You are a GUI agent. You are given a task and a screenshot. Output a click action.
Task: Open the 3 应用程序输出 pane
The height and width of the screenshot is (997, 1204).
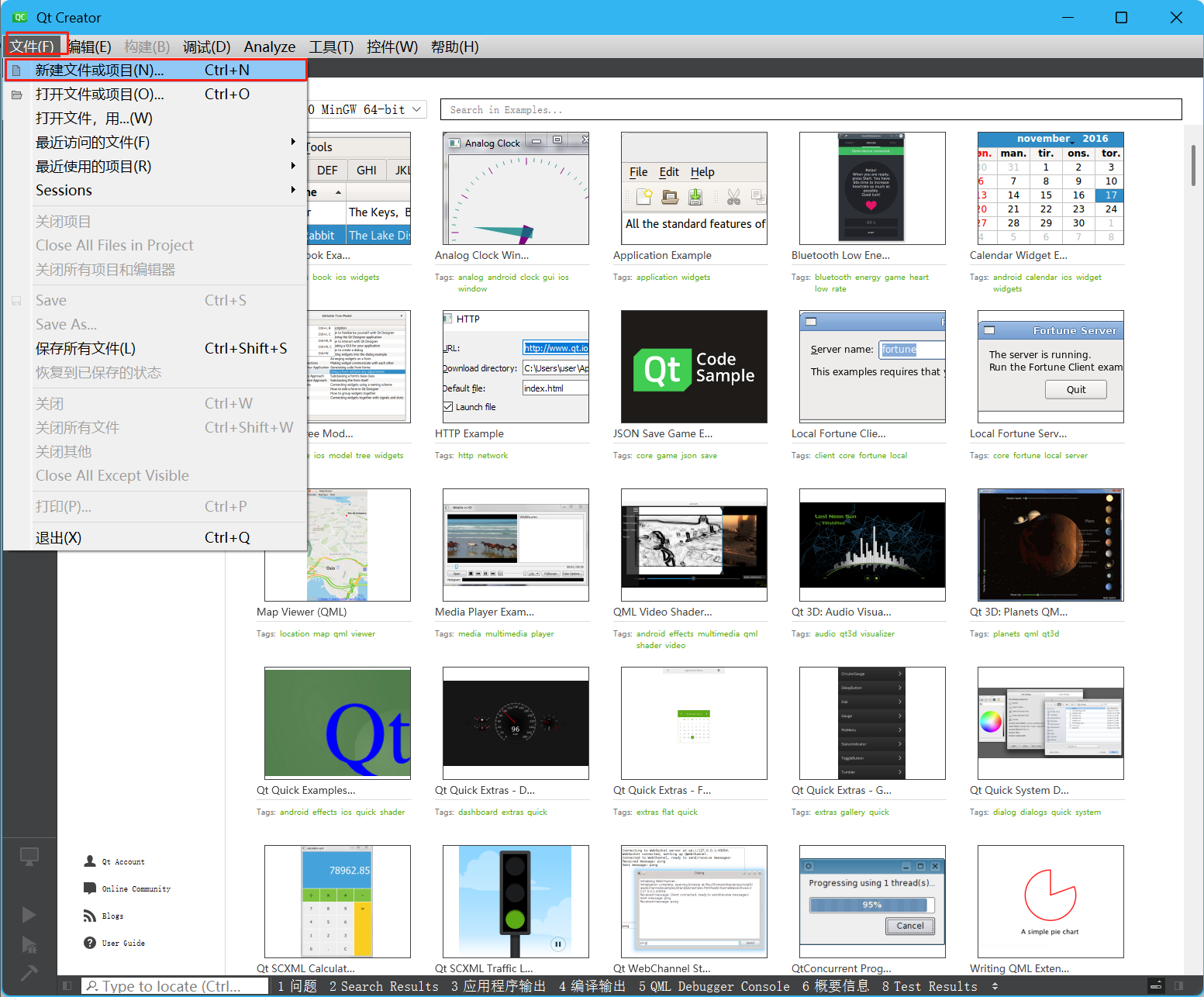click(x=499, y=986)
